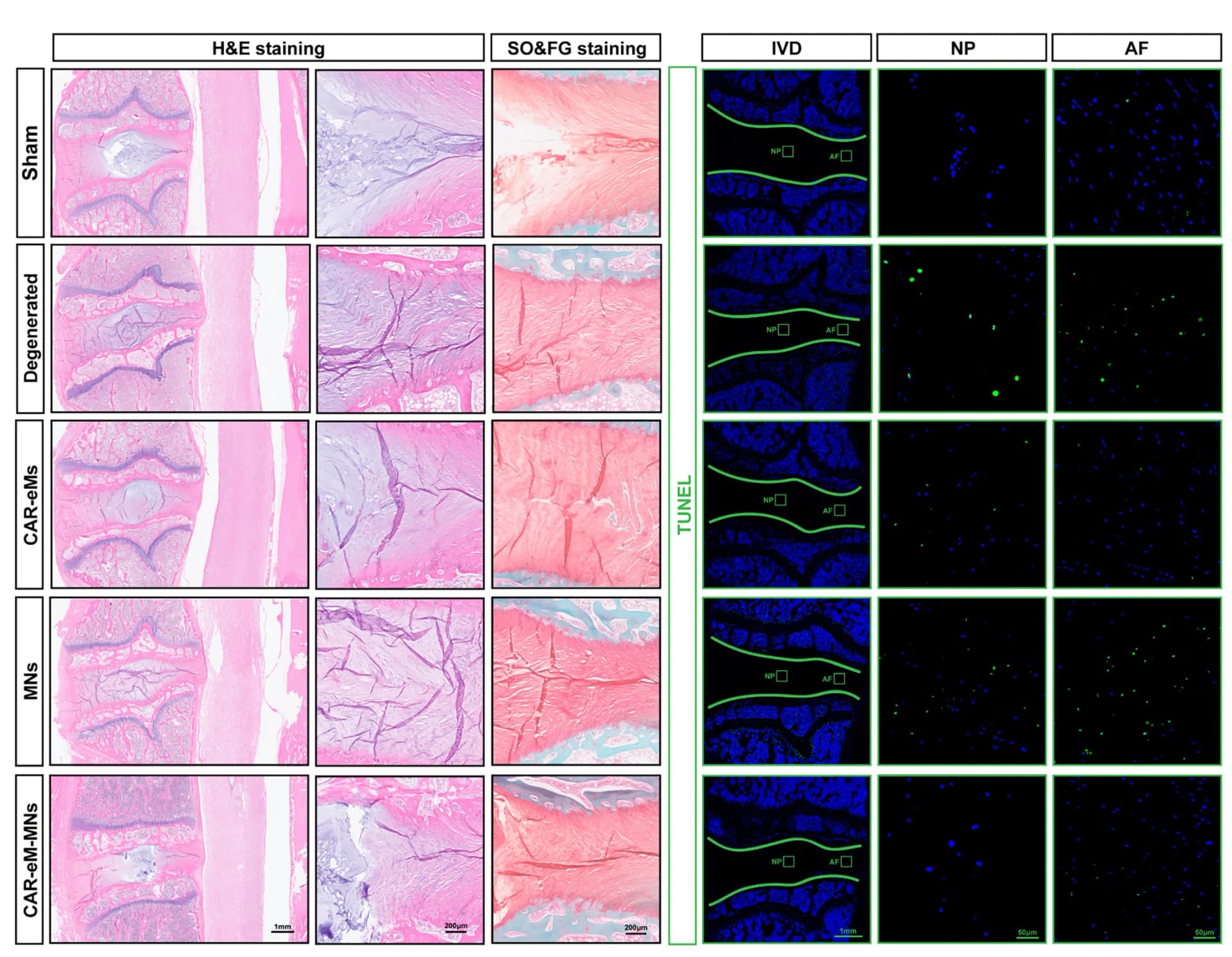Select the CAR-eMs TUNEL IVD panel
This screenshot has height=957, width=1232.
point(787,504)
